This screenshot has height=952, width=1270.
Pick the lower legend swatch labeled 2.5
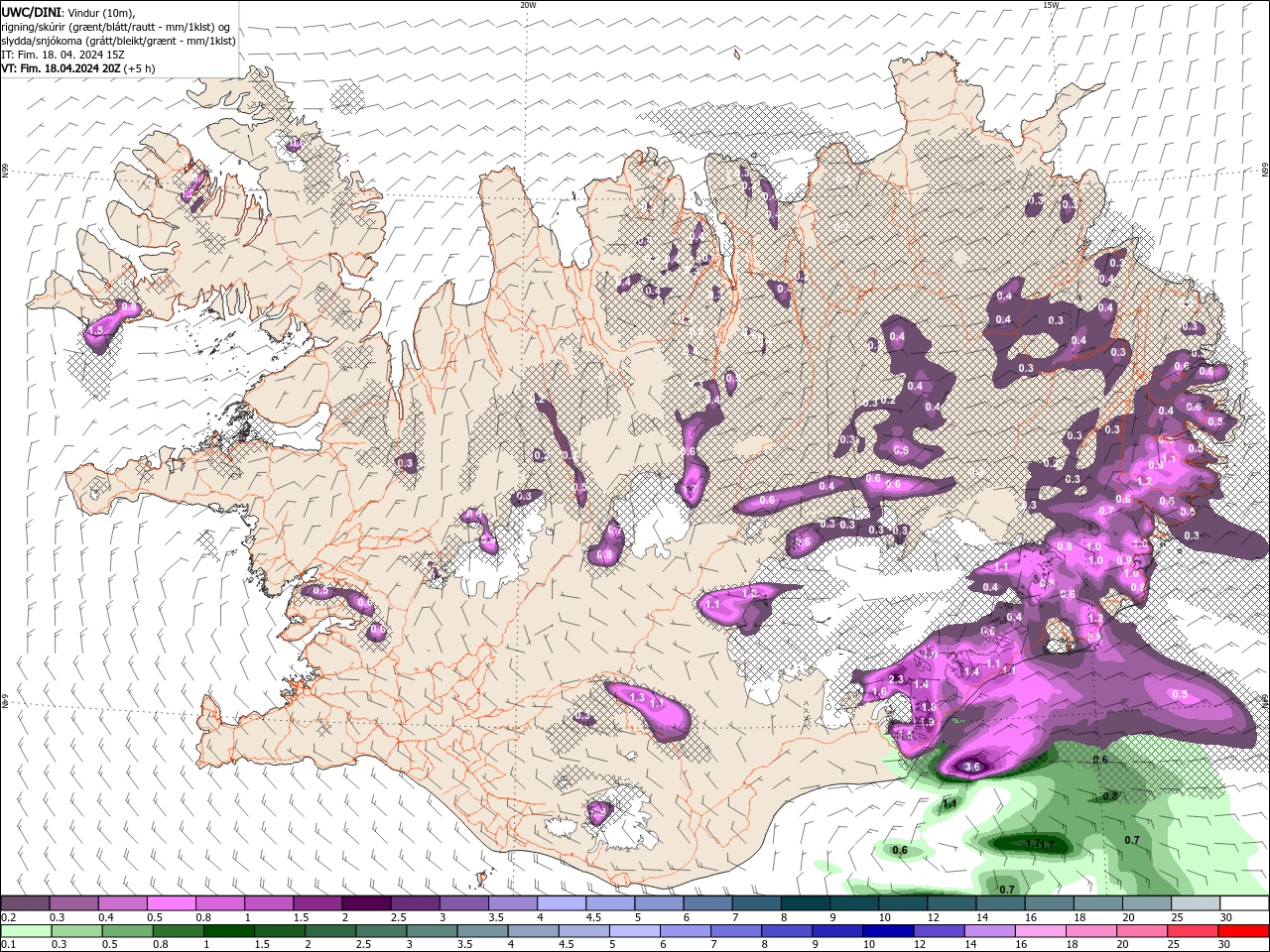(381, 931)
